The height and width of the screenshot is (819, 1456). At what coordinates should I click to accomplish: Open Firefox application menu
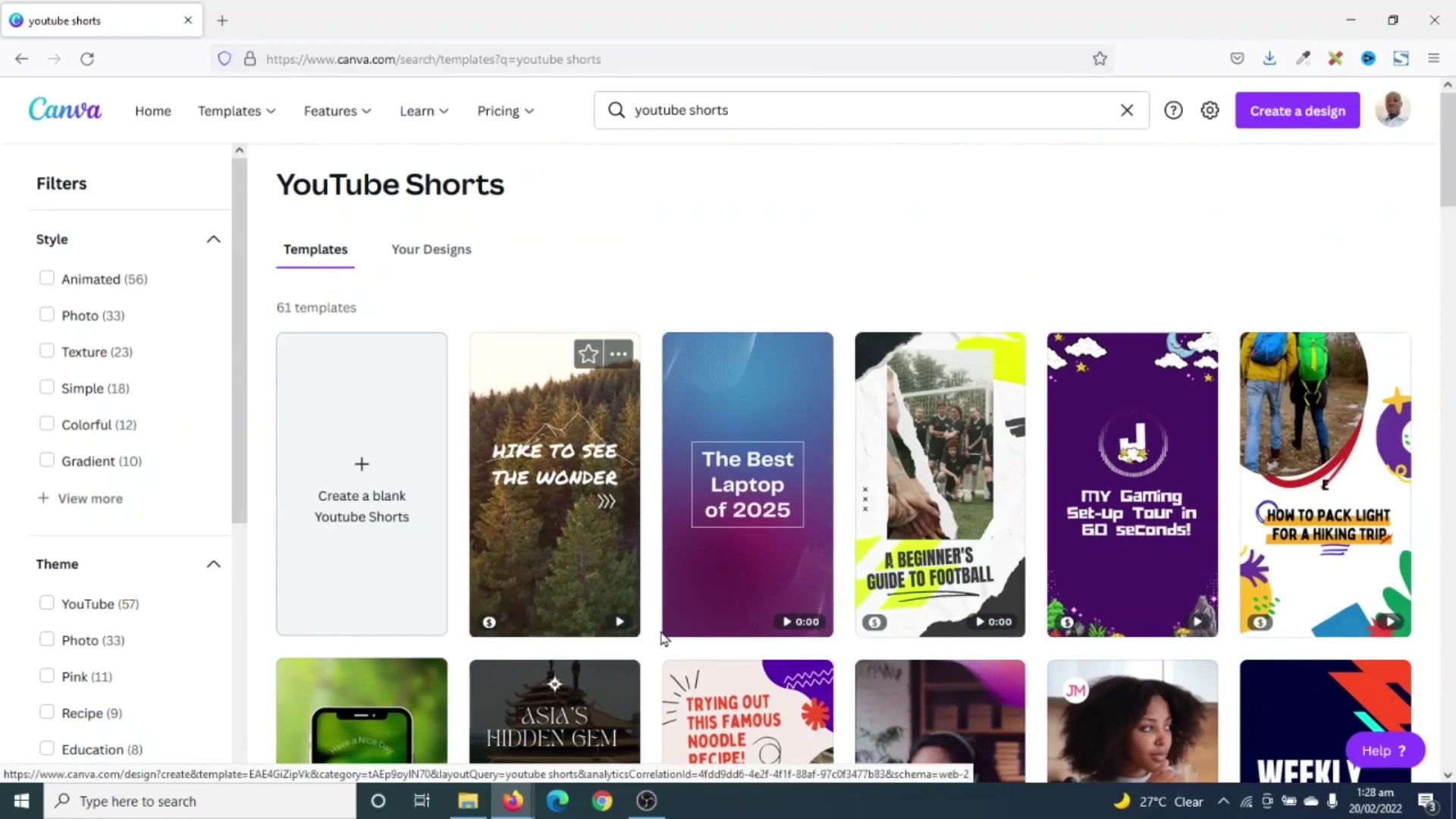tap(1433, 58)
